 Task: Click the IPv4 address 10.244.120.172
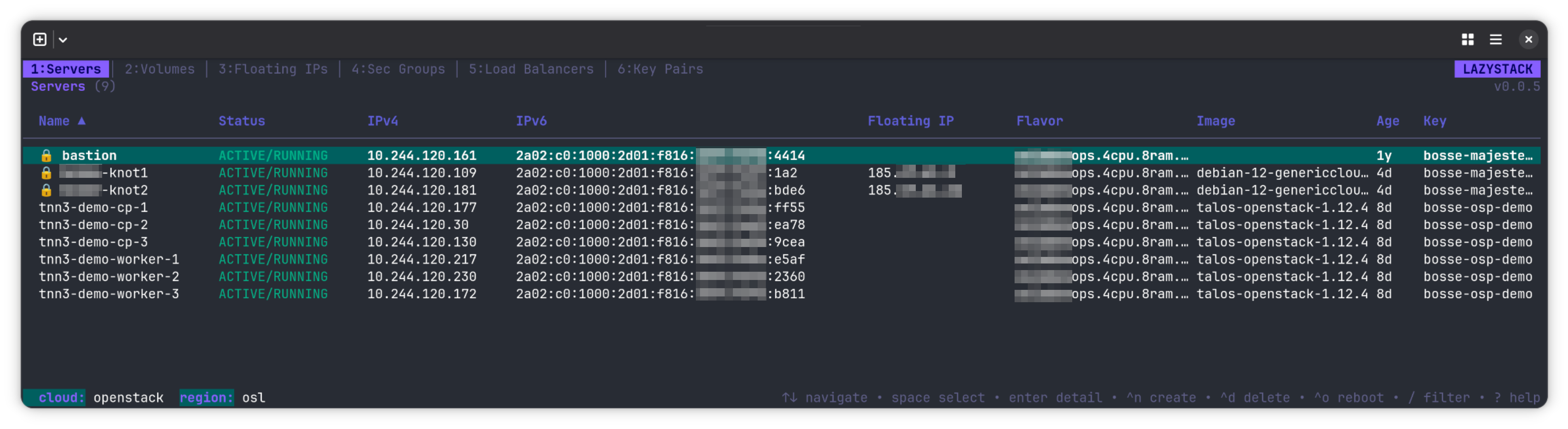point(421,294)
